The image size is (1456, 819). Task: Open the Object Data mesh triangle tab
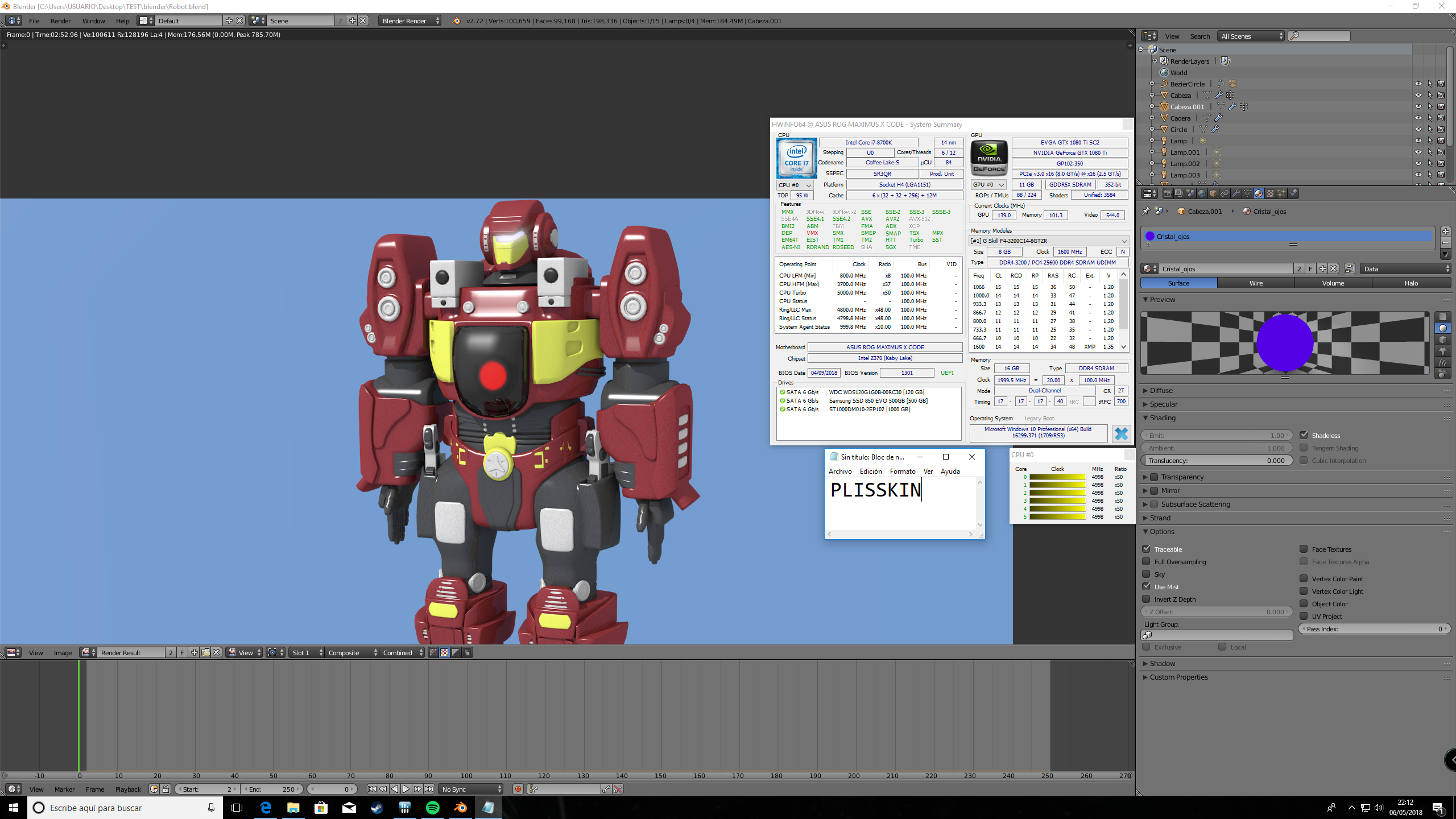tap(1247, 193)
